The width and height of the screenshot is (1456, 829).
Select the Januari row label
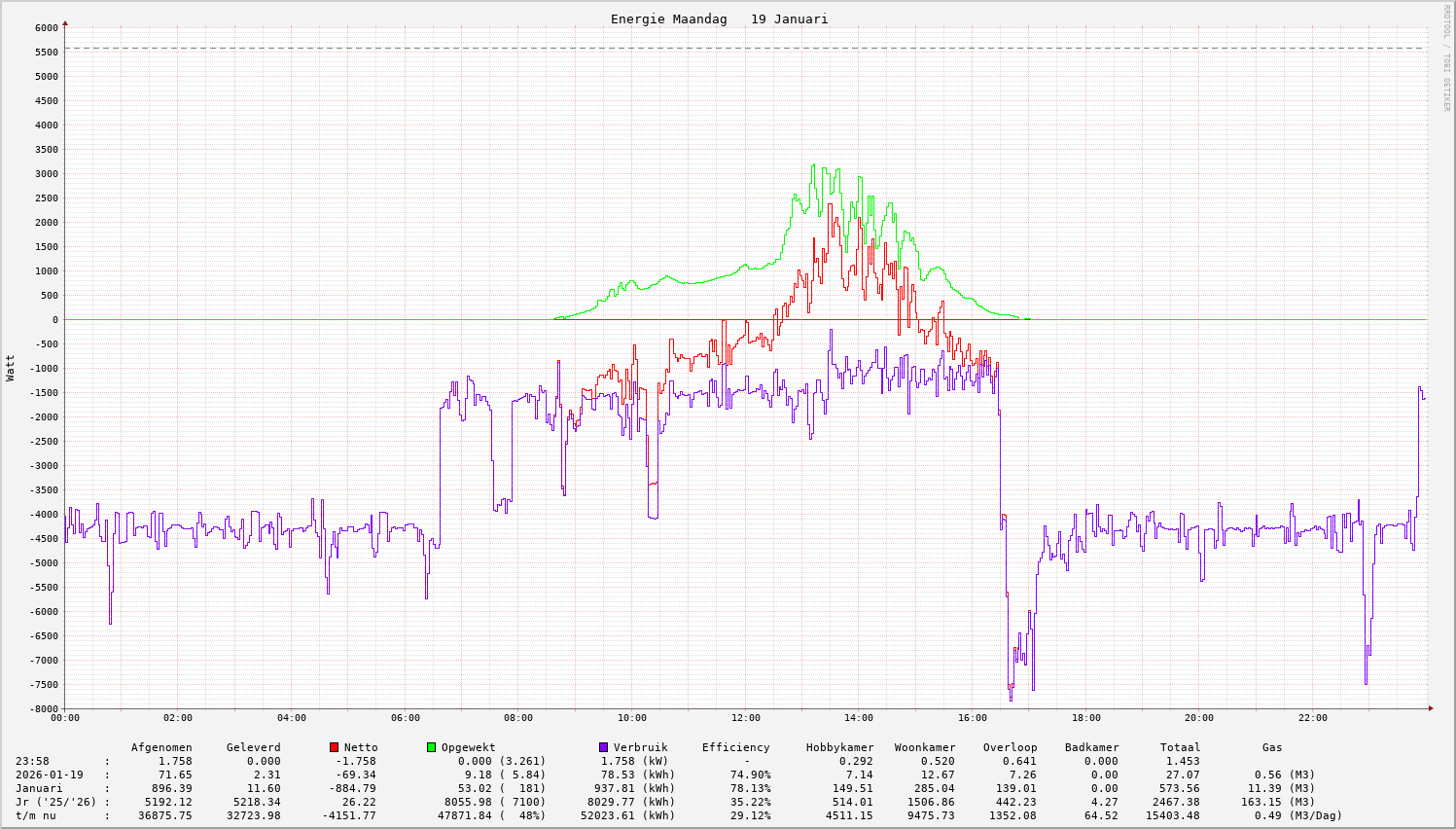point(39,788)
